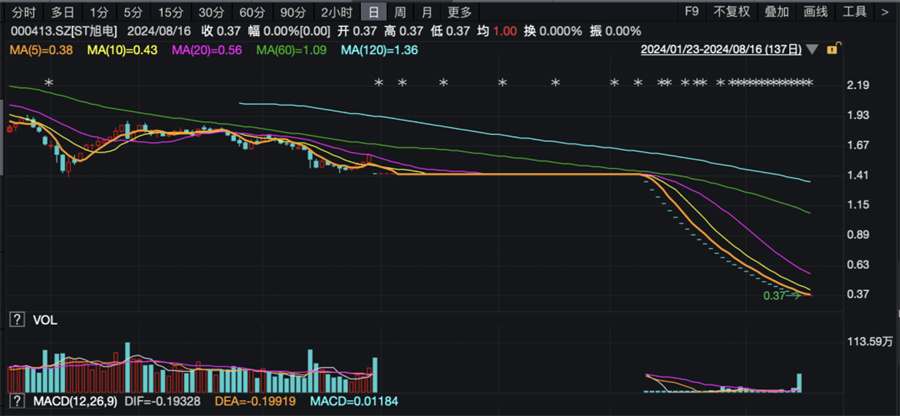Select the 1分 period tab
The image size is (900, 416).
click(99, 11)
